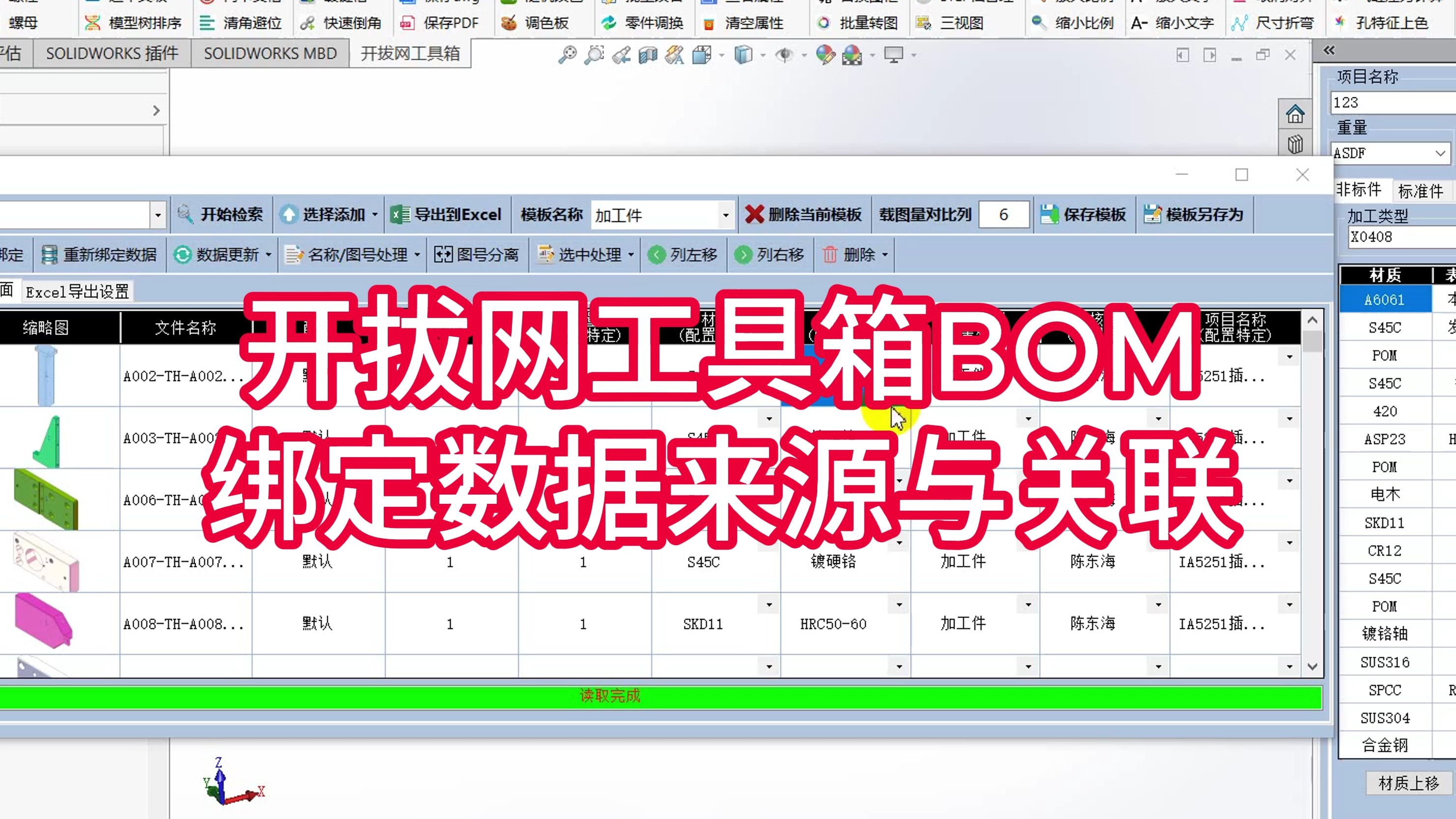Screen dimensions: 1456x819
Task: Open 选择添加 dropdown button
Action: 329,214
